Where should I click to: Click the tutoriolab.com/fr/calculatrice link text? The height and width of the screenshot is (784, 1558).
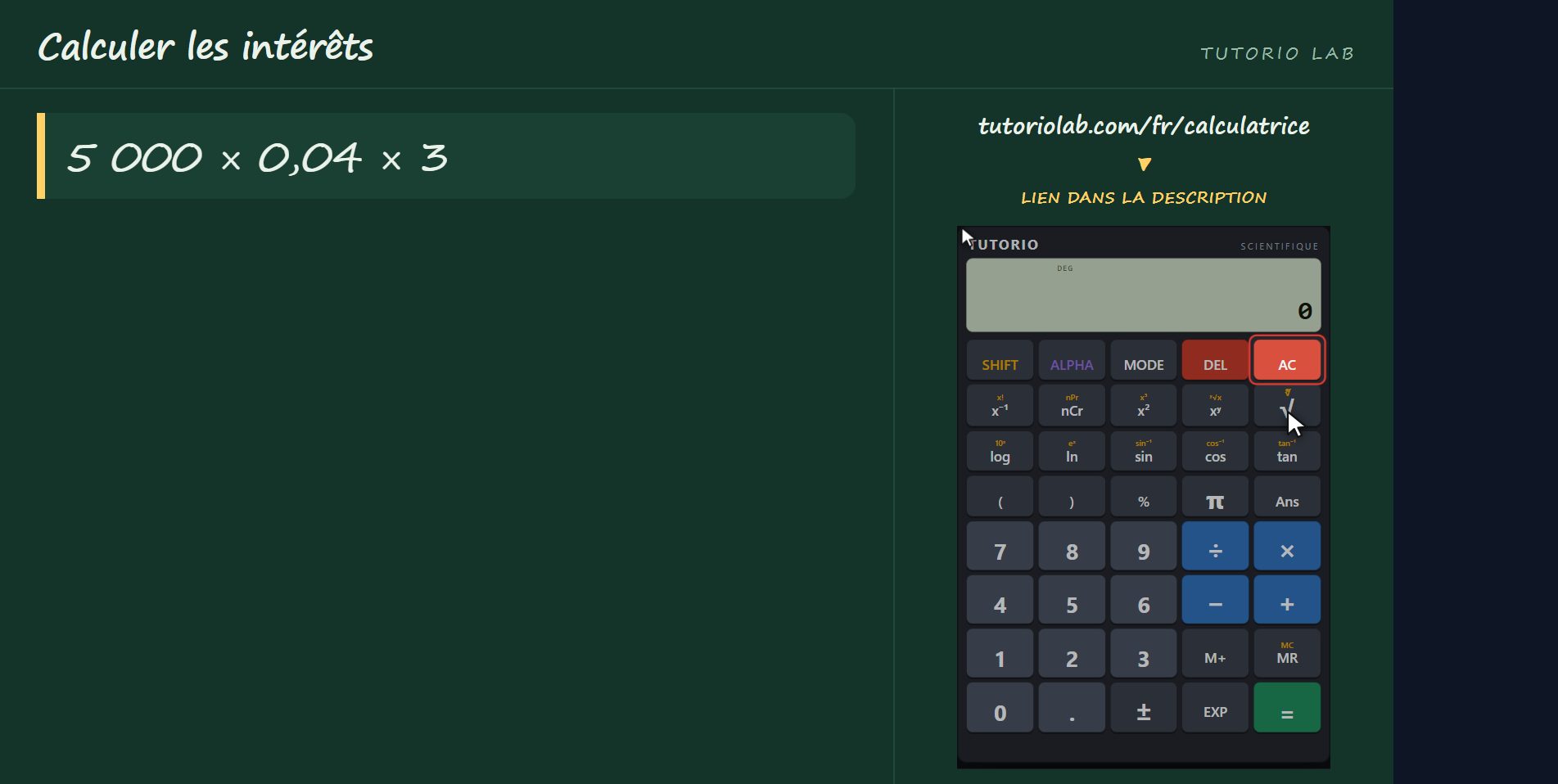click(x=1144, y=126)
